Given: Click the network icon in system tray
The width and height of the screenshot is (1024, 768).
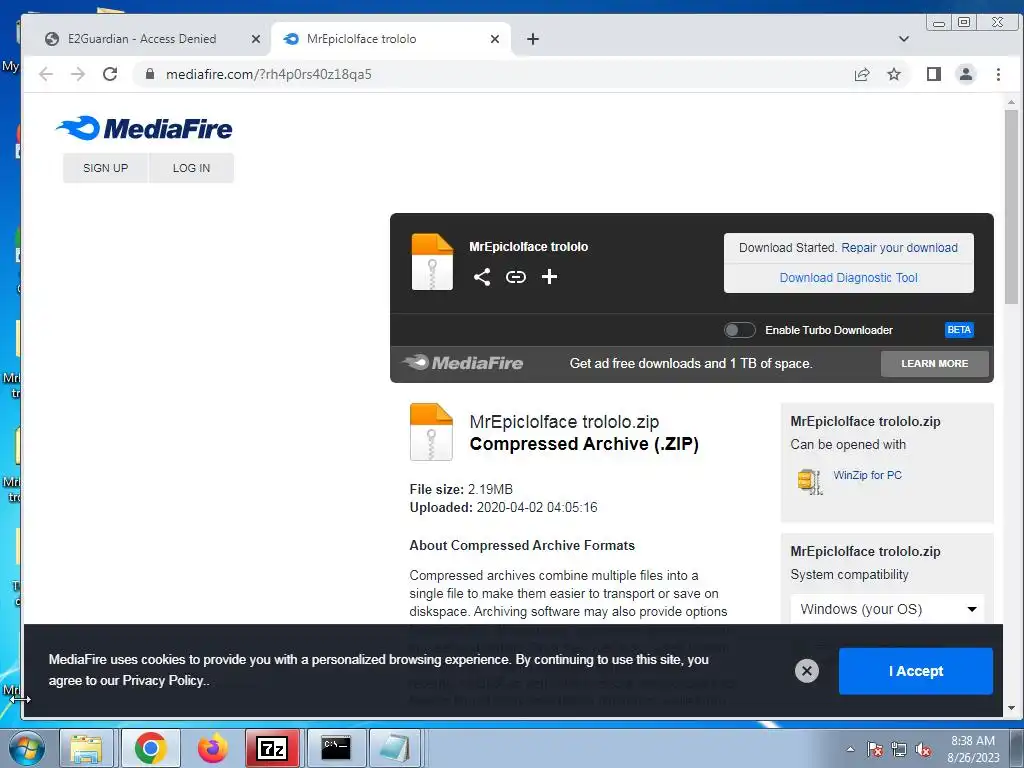Looking at the screenshot, I should pos(899,750).
